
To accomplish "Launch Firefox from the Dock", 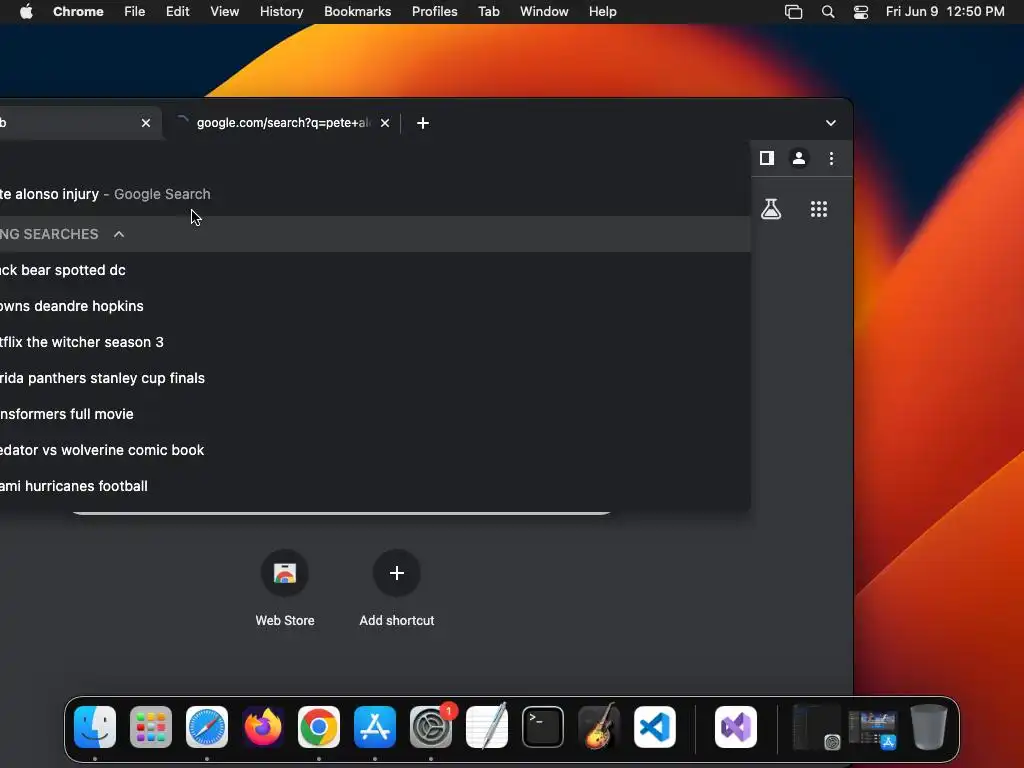I will (263, 727).
